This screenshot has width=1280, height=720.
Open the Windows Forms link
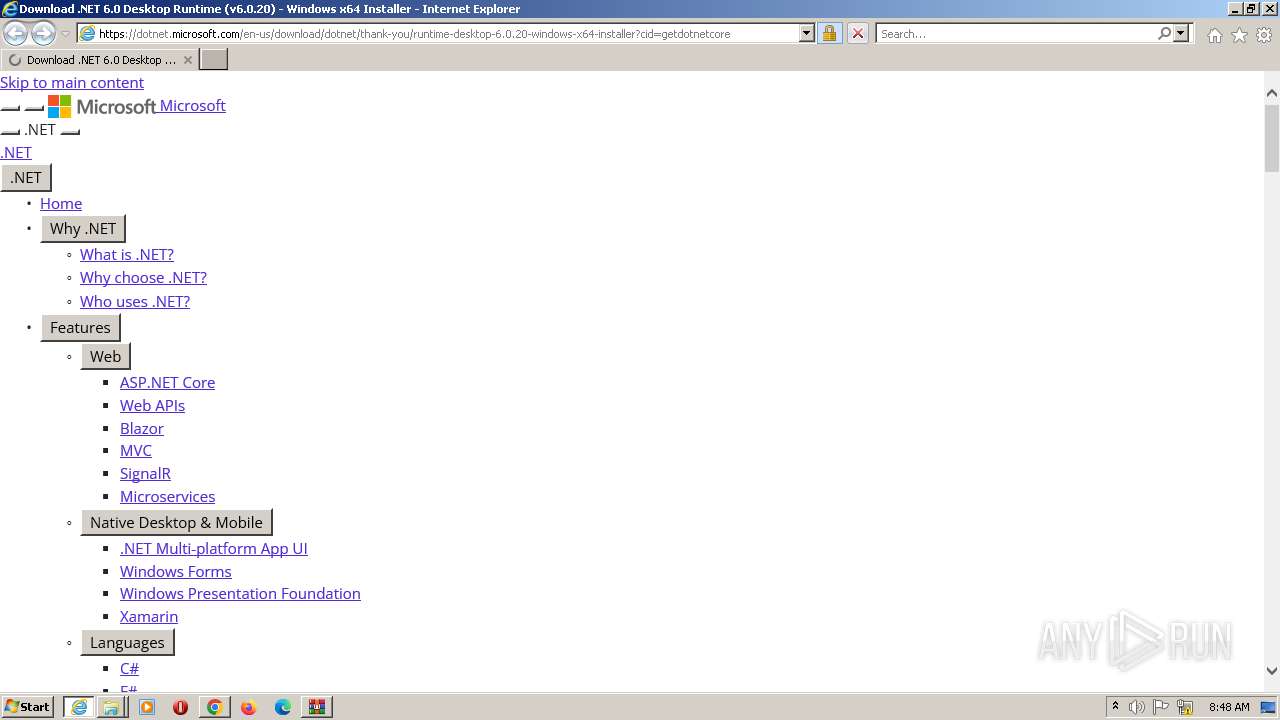pos(176,572)
